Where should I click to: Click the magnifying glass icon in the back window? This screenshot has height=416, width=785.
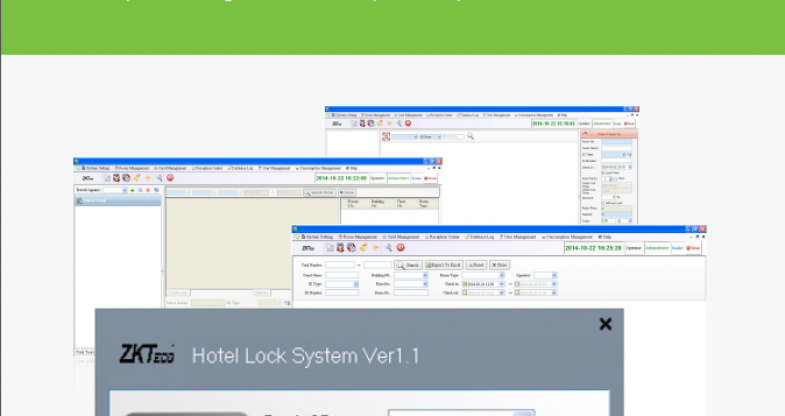[470, 136]
